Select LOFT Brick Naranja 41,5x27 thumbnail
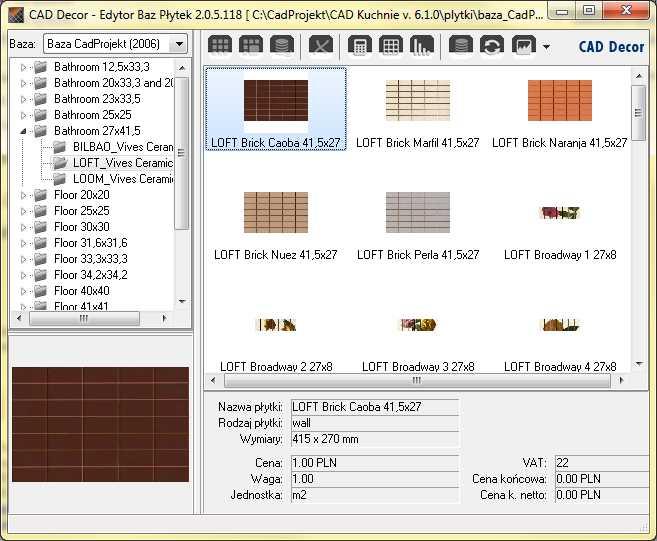The height and width of the screenshot is (541, 657). [560, 101]
